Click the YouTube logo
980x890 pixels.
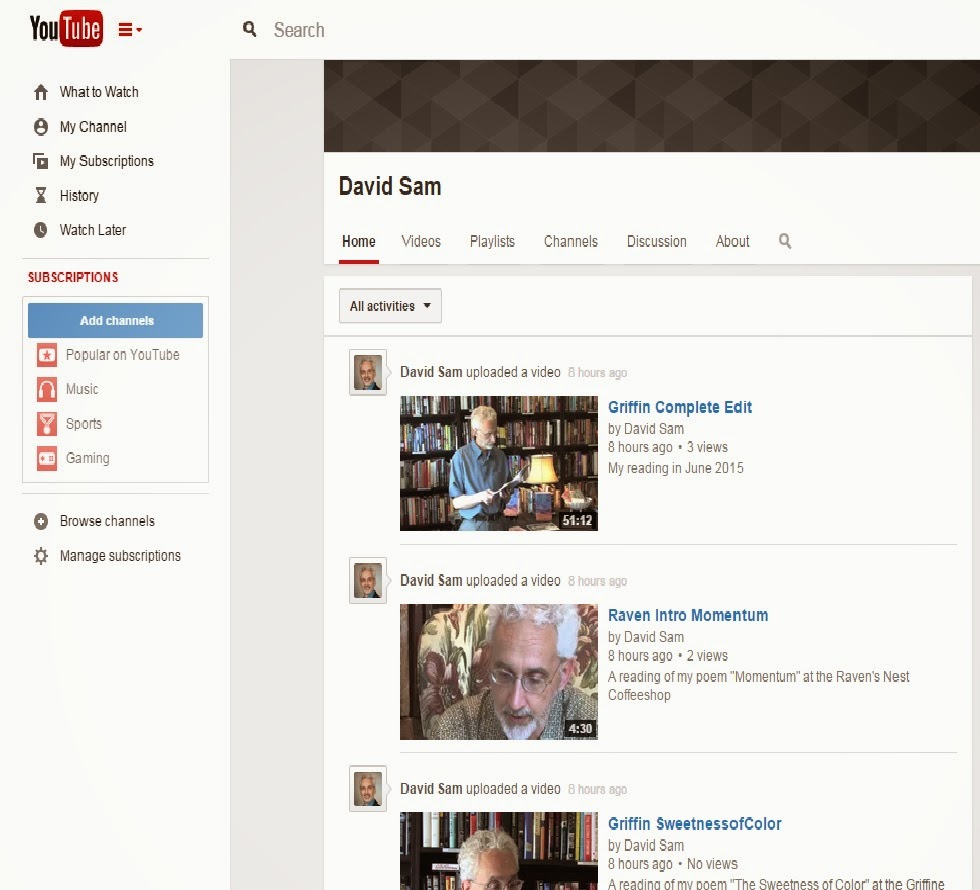(x=66, y=28)
